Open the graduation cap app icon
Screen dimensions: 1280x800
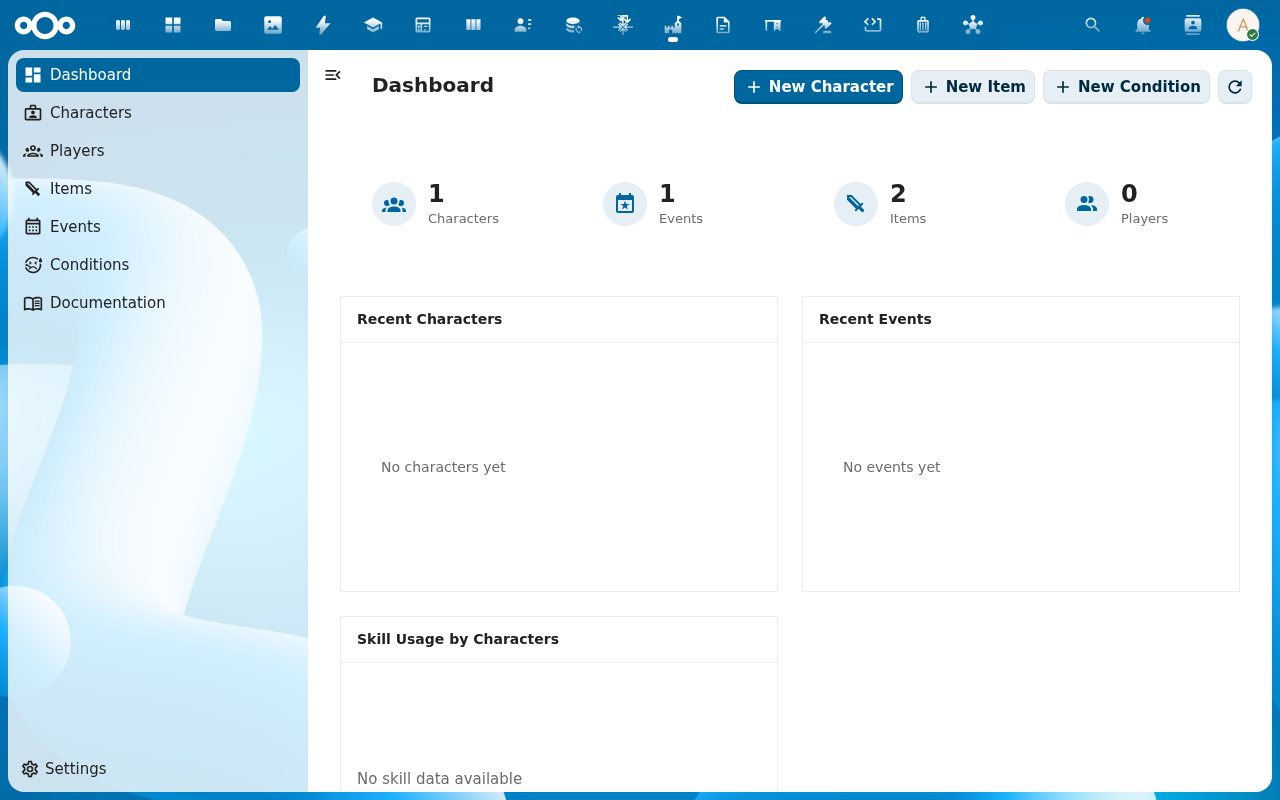(x=373, y=25)
